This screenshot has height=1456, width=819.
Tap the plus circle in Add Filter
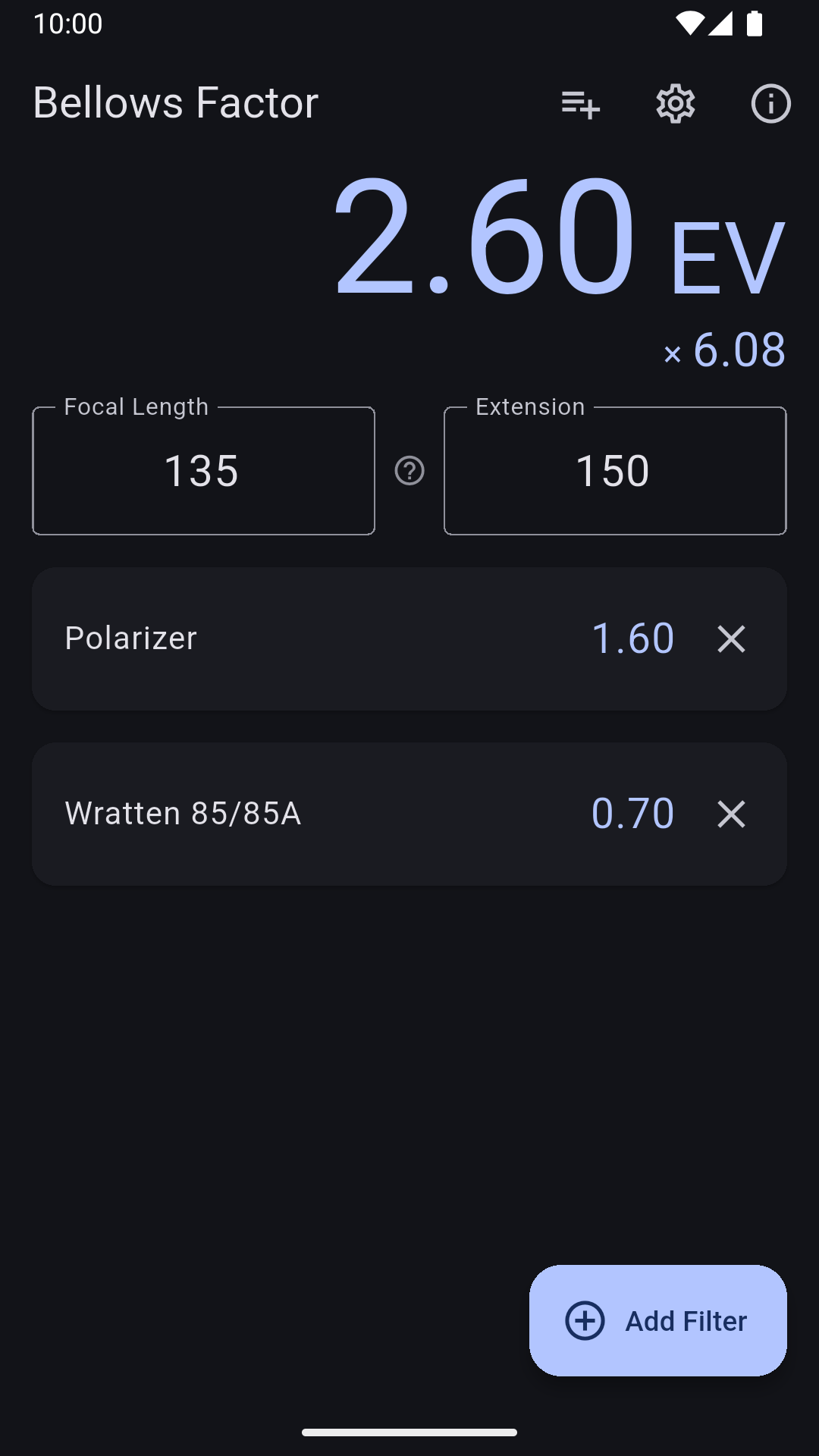coord(585,1321)
